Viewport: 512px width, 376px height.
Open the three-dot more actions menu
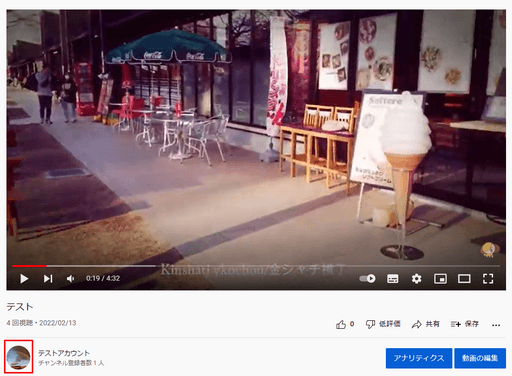[496, 325]
